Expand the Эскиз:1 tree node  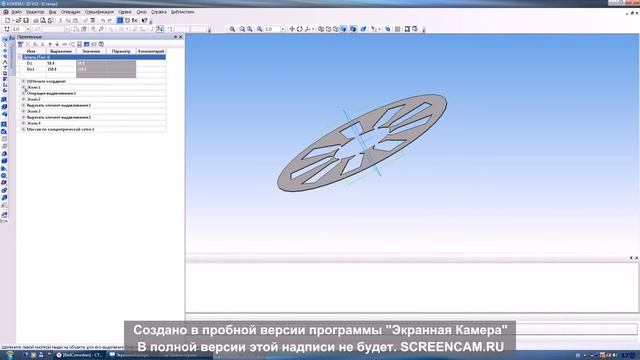pos(24,87)
